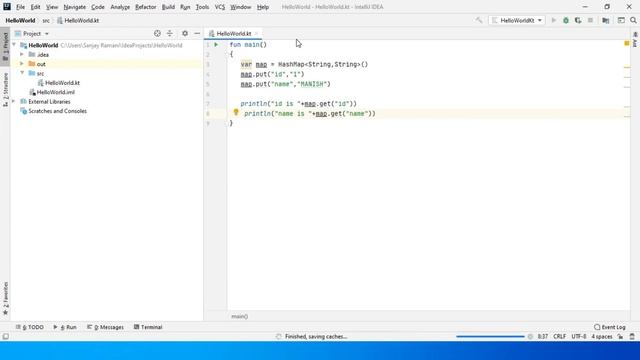
Task: Open Project panel settings gear
Action: coord(185,33)
